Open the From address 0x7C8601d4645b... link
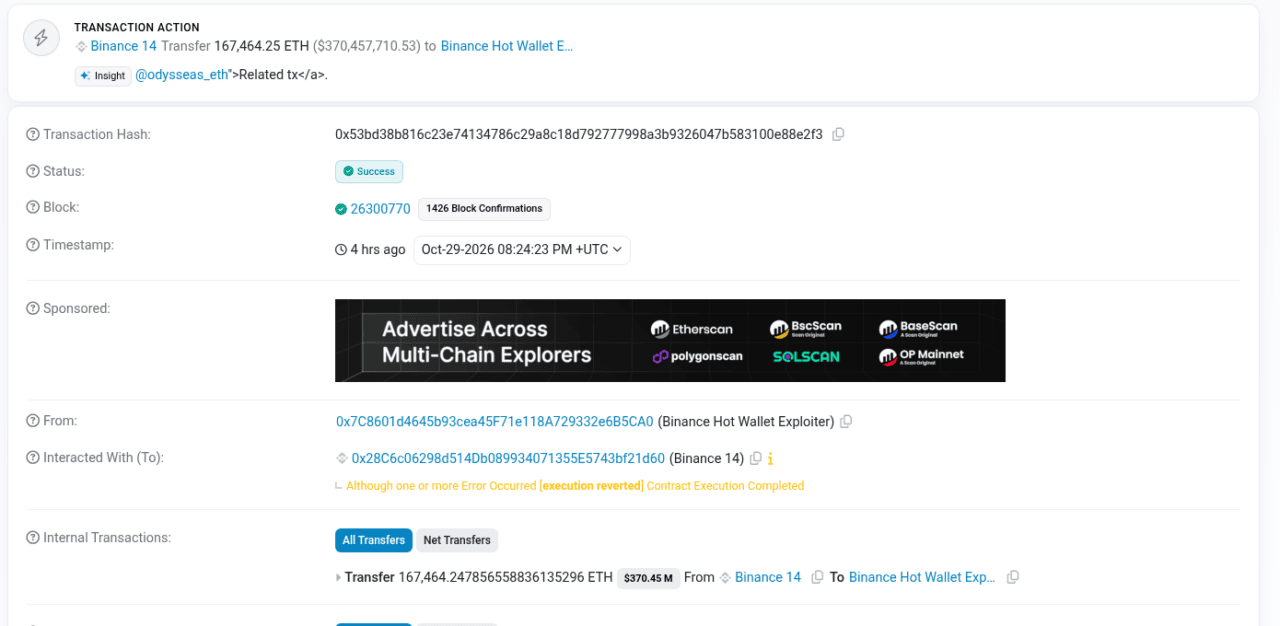1280x626 pixels. tap(495, 422)
